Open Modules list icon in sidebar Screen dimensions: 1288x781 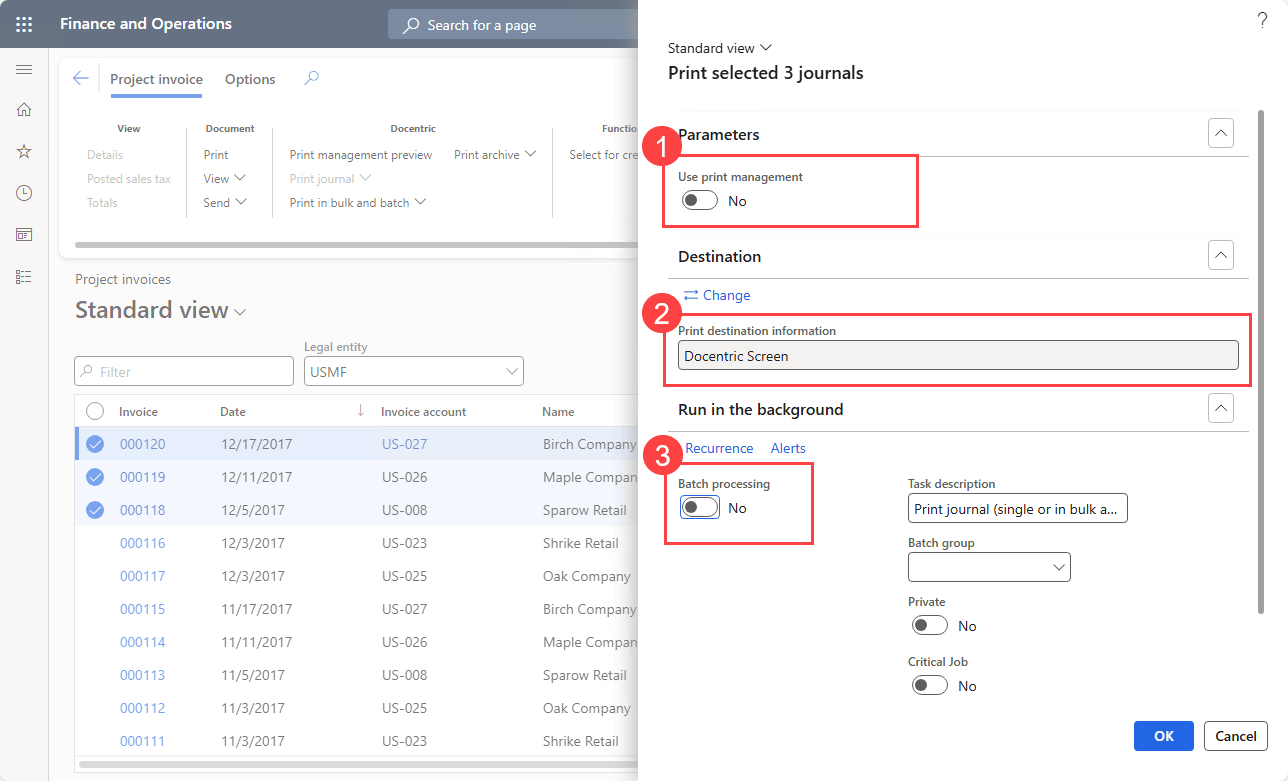[x=24, y=277]
